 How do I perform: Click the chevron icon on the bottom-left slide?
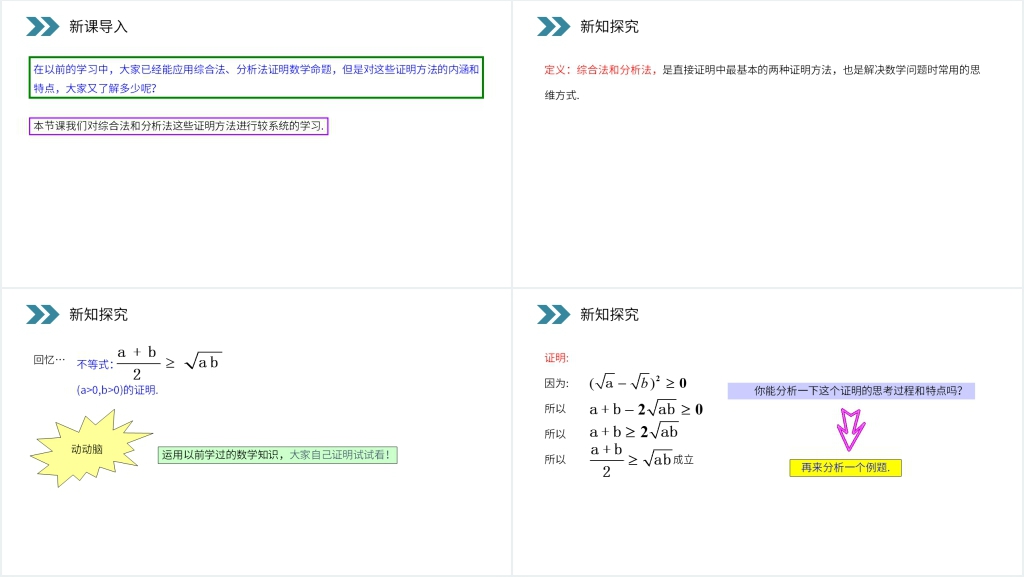click(x=42, y=315)
